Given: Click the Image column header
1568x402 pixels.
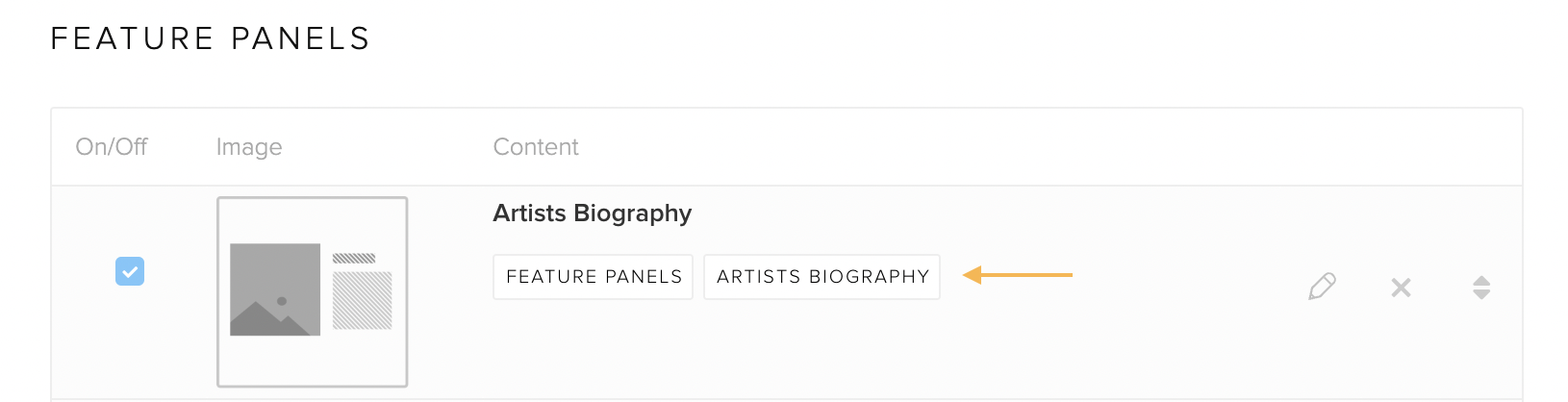Looking at the screenshot, I should [249, 147].
